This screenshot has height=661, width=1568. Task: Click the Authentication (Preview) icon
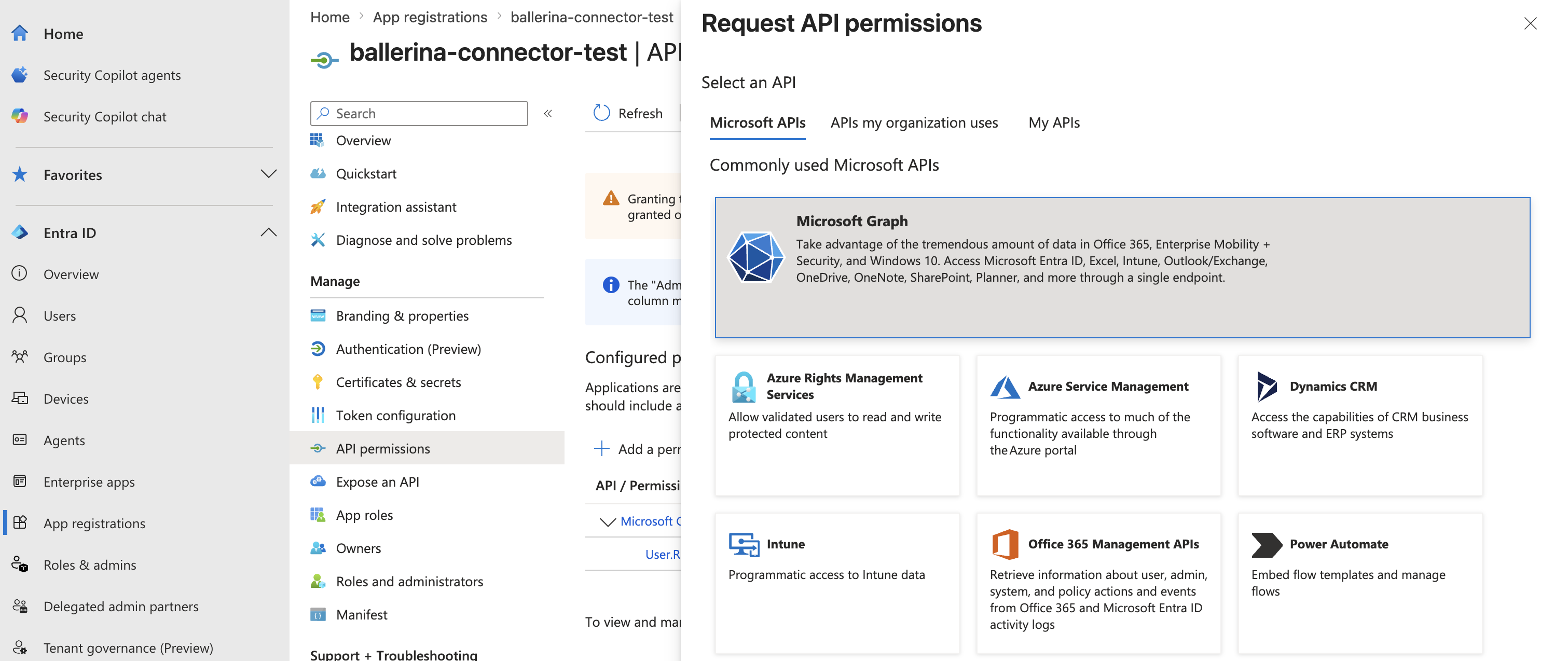click(318, 349)
